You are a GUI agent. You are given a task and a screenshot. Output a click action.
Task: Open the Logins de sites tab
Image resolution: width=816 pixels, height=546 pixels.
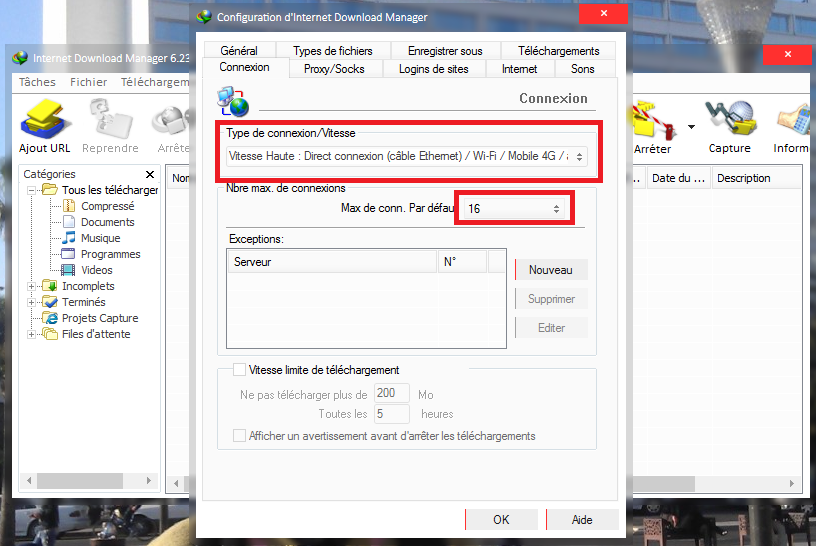tap(434, 69)
